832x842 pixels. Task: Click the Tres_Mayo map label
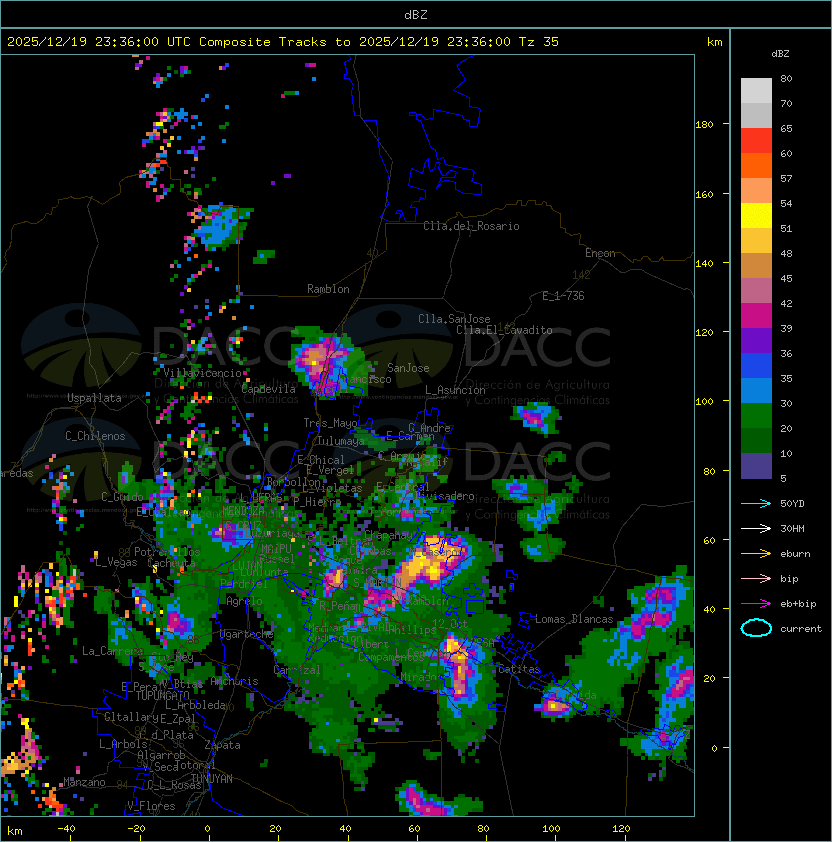tap(330, 423)
